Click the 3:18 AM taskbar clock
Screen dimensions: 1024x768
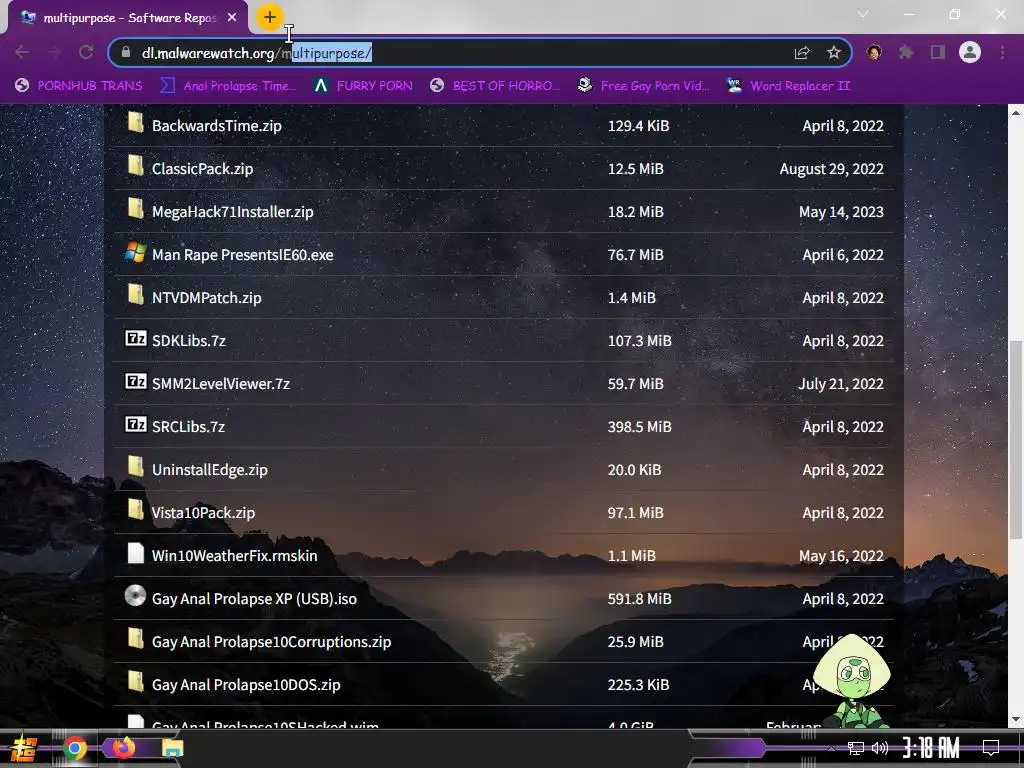click(931, 748)
